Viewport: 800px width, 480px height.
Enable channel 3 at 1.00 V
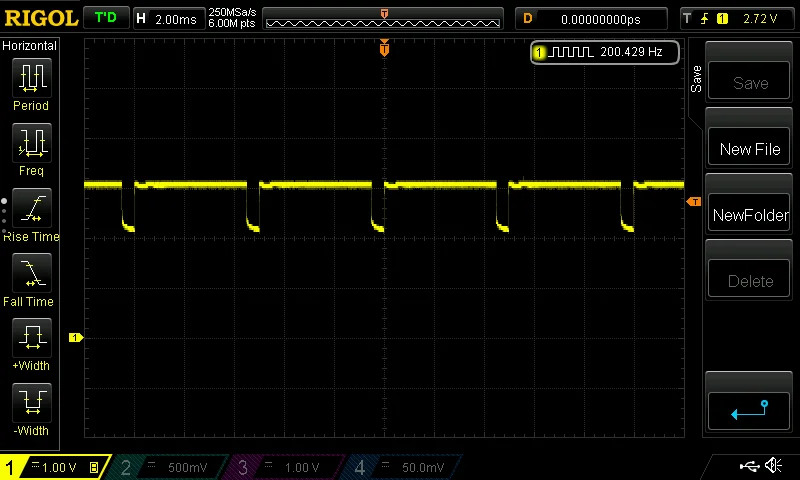coord(287,467)
